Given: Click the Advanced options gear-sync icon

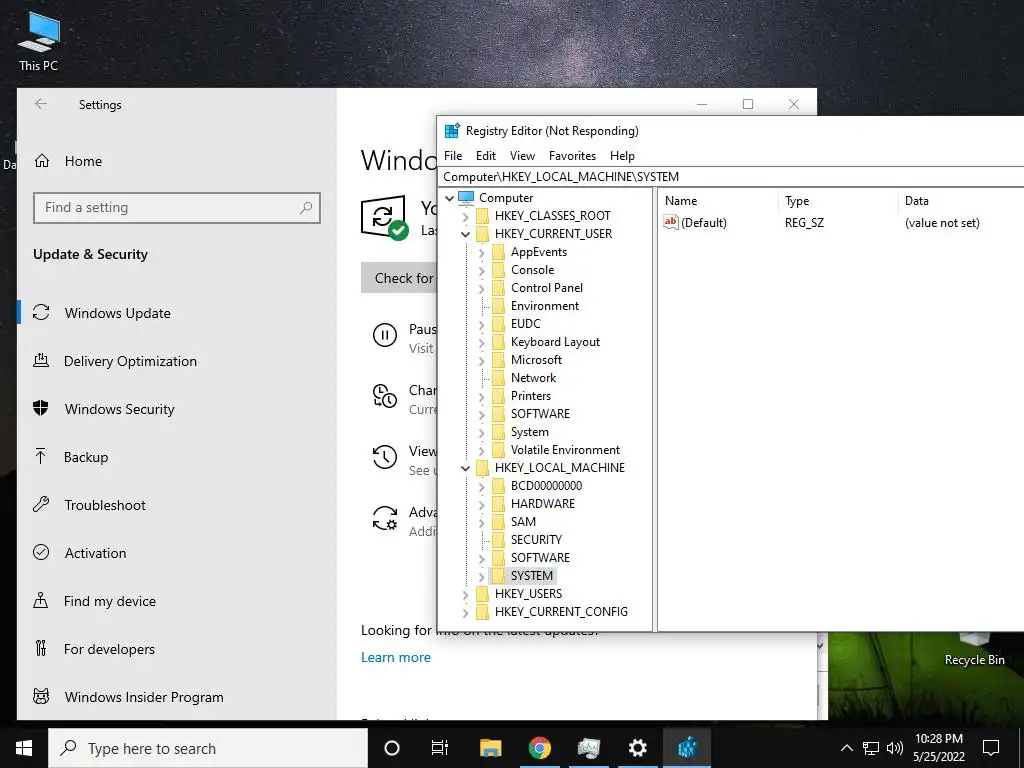Looking at the screenshot, I should pyautogui.click(x=385, y=519).
